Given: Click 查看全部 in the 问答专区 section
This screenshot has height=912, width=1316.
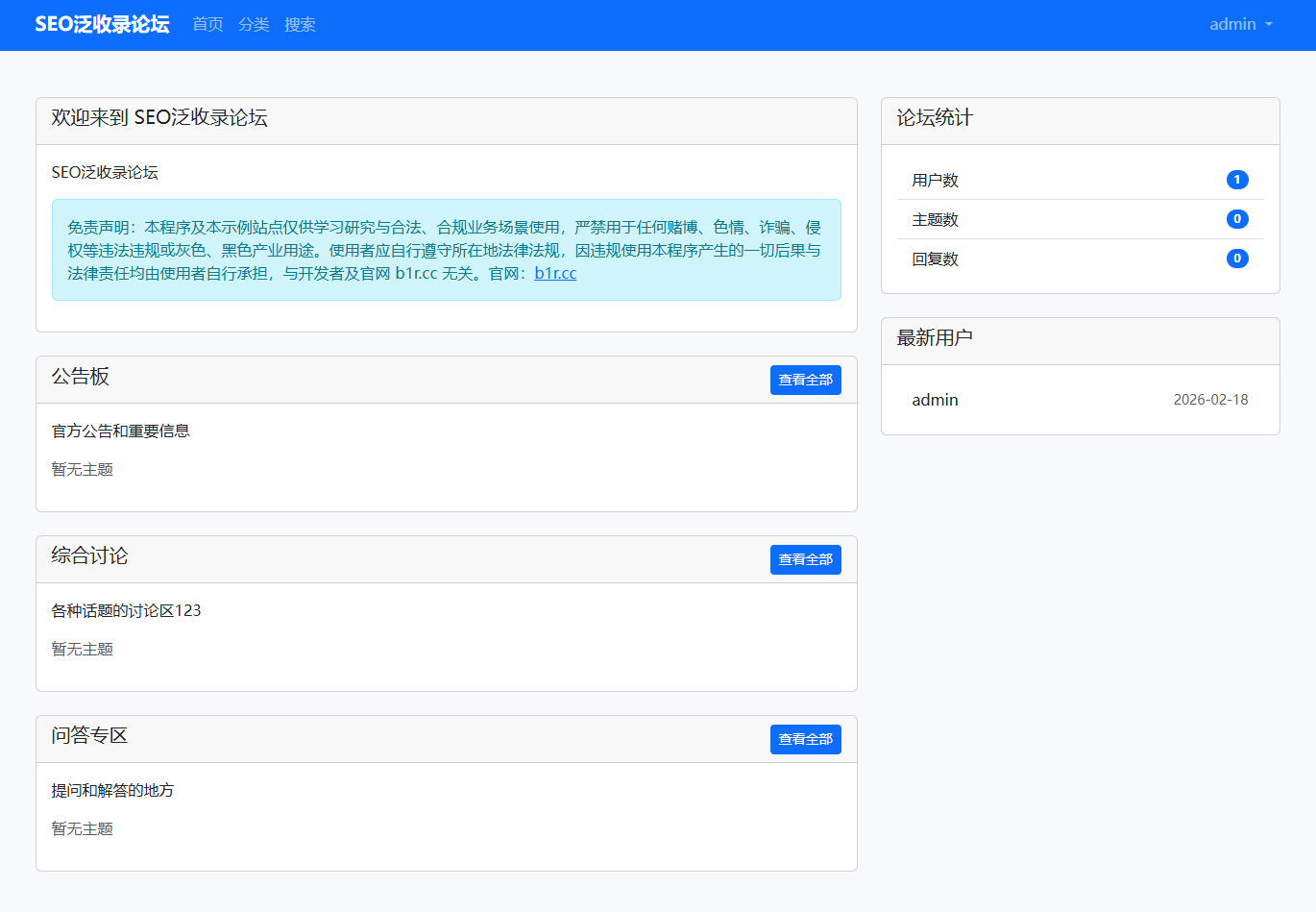Looking at the screenshot, I should pyautogui.click(x=805, y=739).
